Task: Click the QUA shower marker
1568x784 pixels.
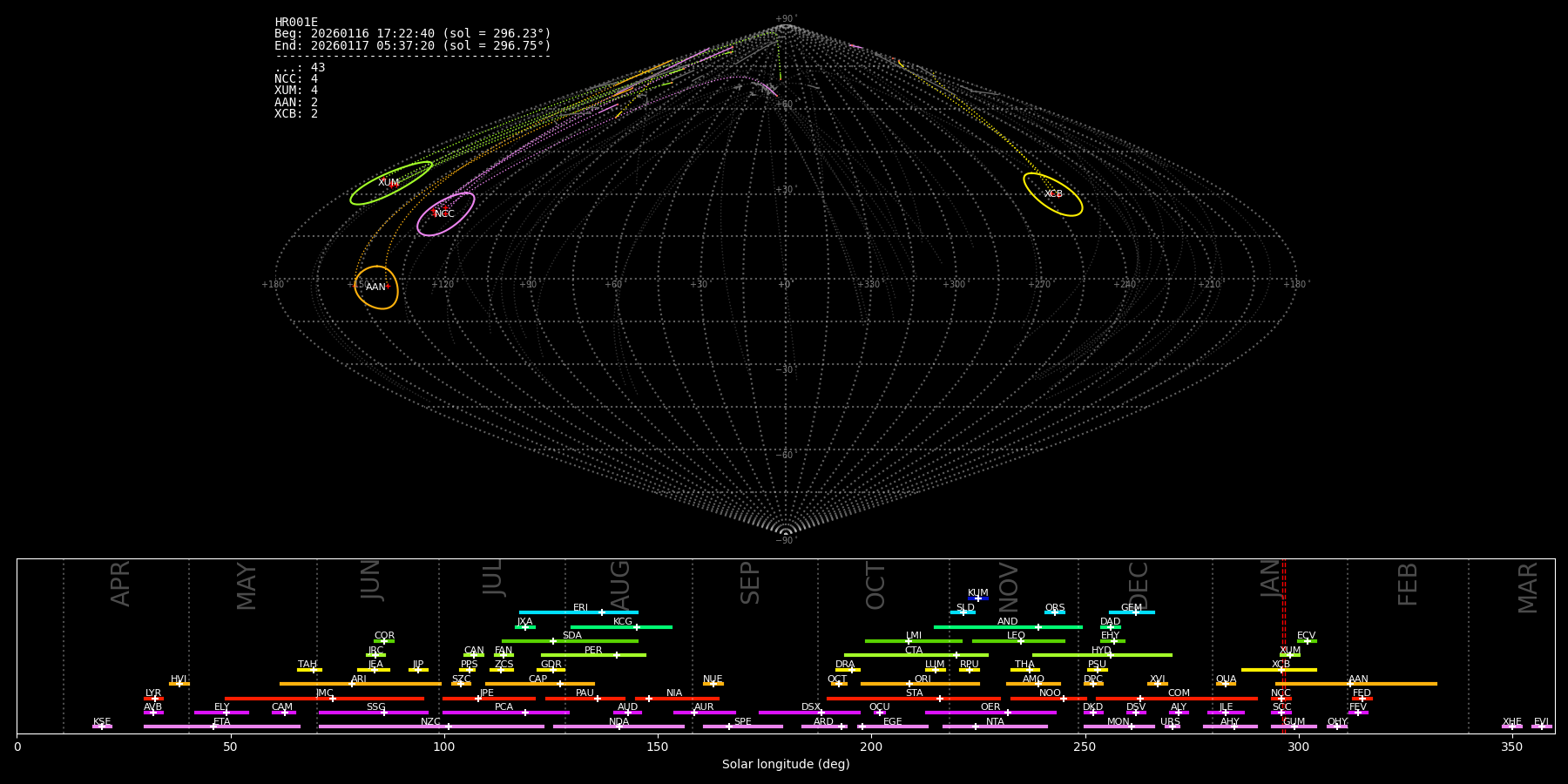Action: coord(1226,684)
